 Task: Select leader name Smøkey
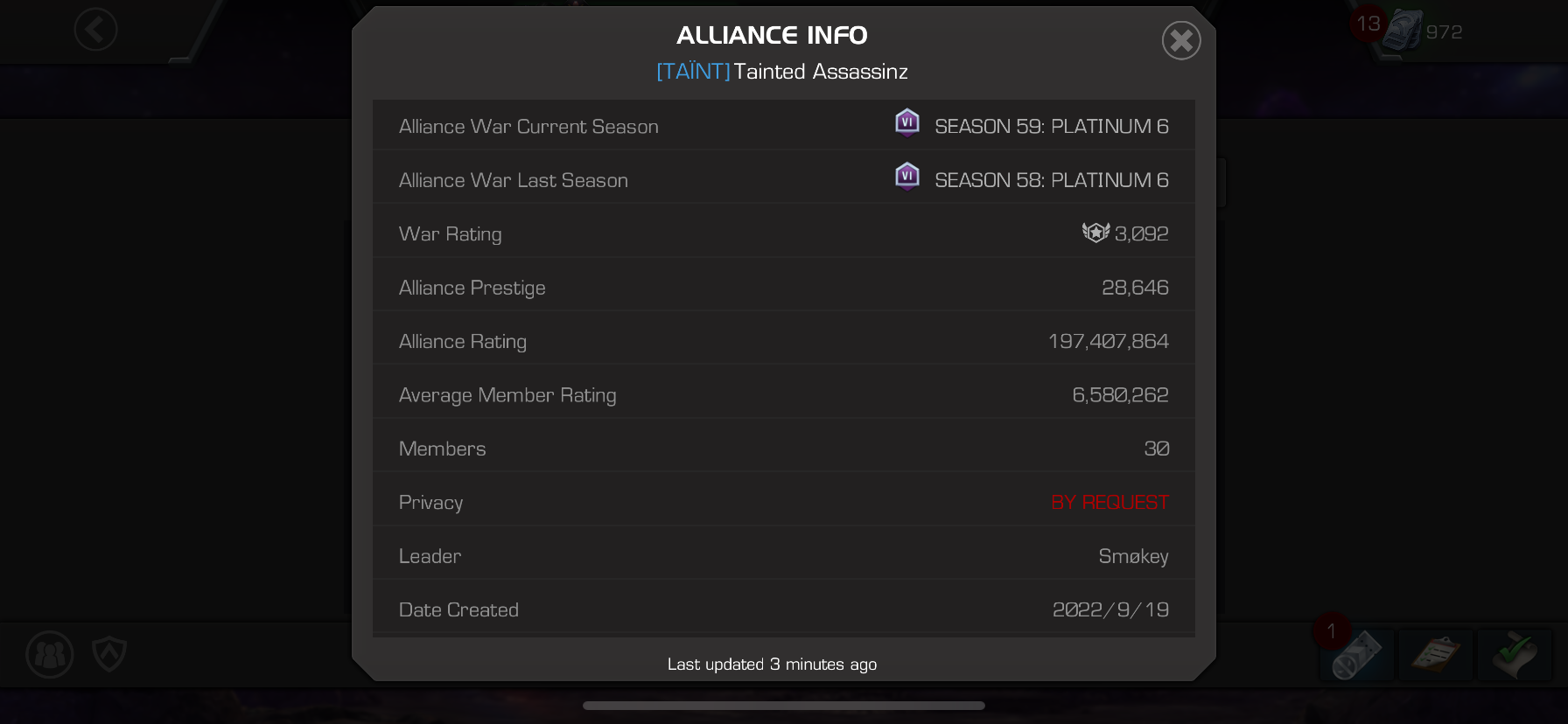(1133, 556)
